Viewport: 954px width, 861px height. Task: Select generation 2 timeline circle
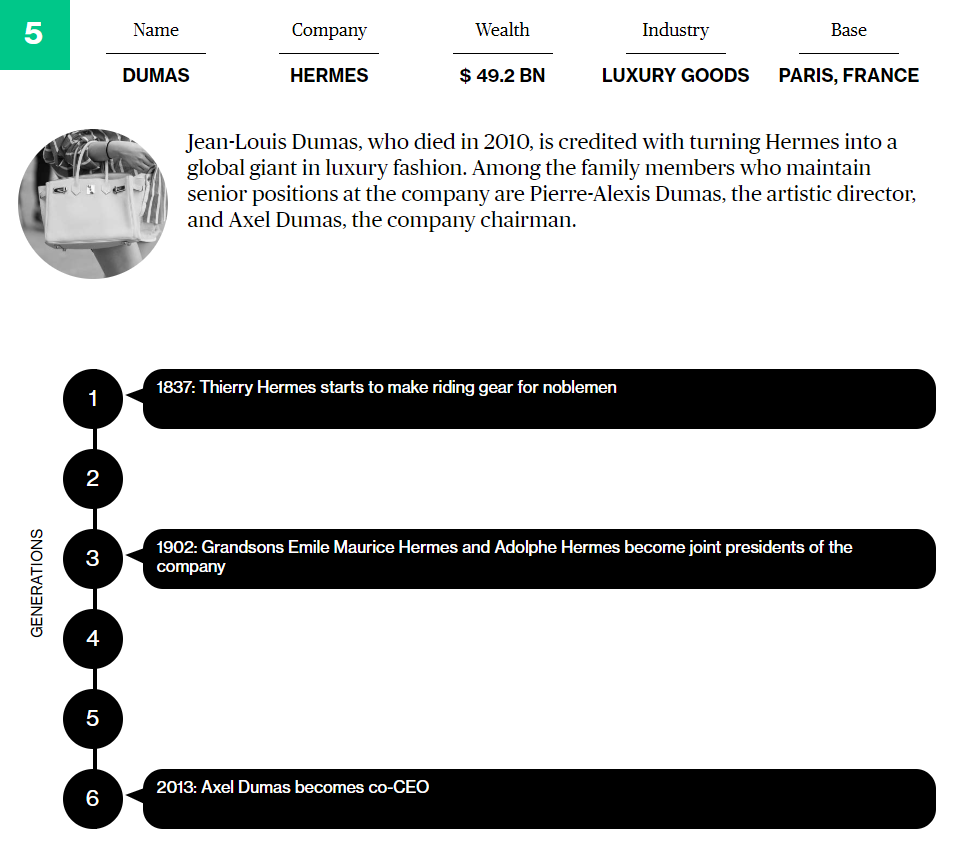(93, 479)
